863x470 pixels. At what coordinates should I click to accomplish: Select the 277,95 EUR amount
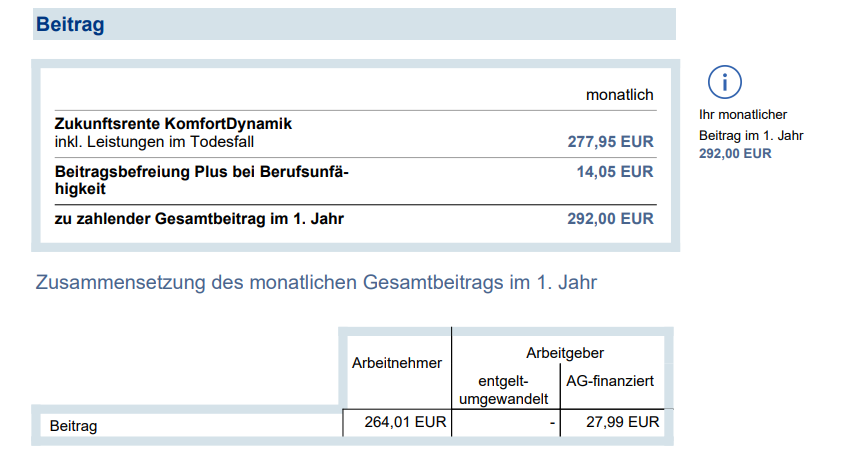tap(610, 142)
